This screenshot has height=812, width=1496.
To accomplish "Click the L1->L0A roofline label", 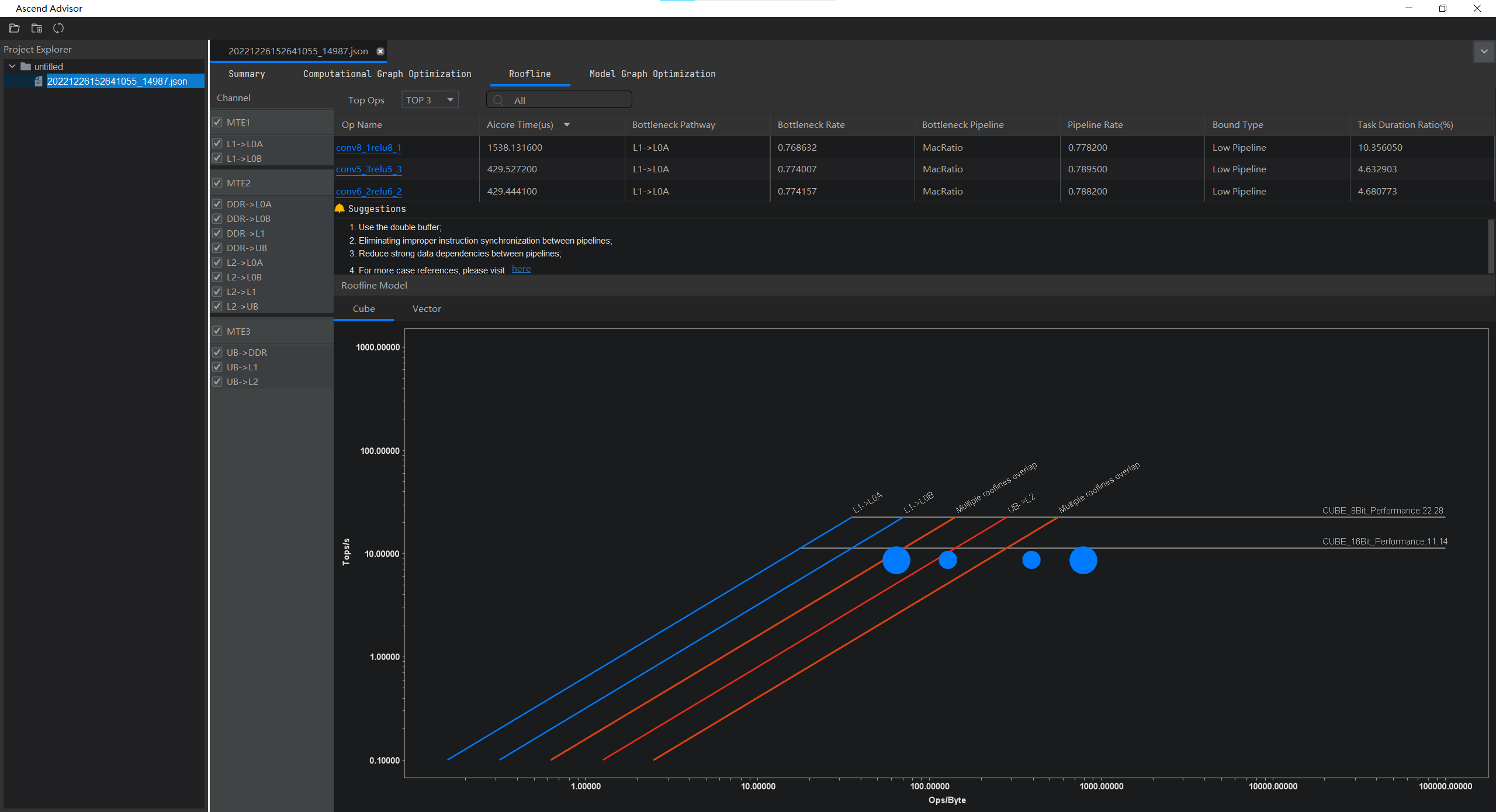I will [867, 502].
